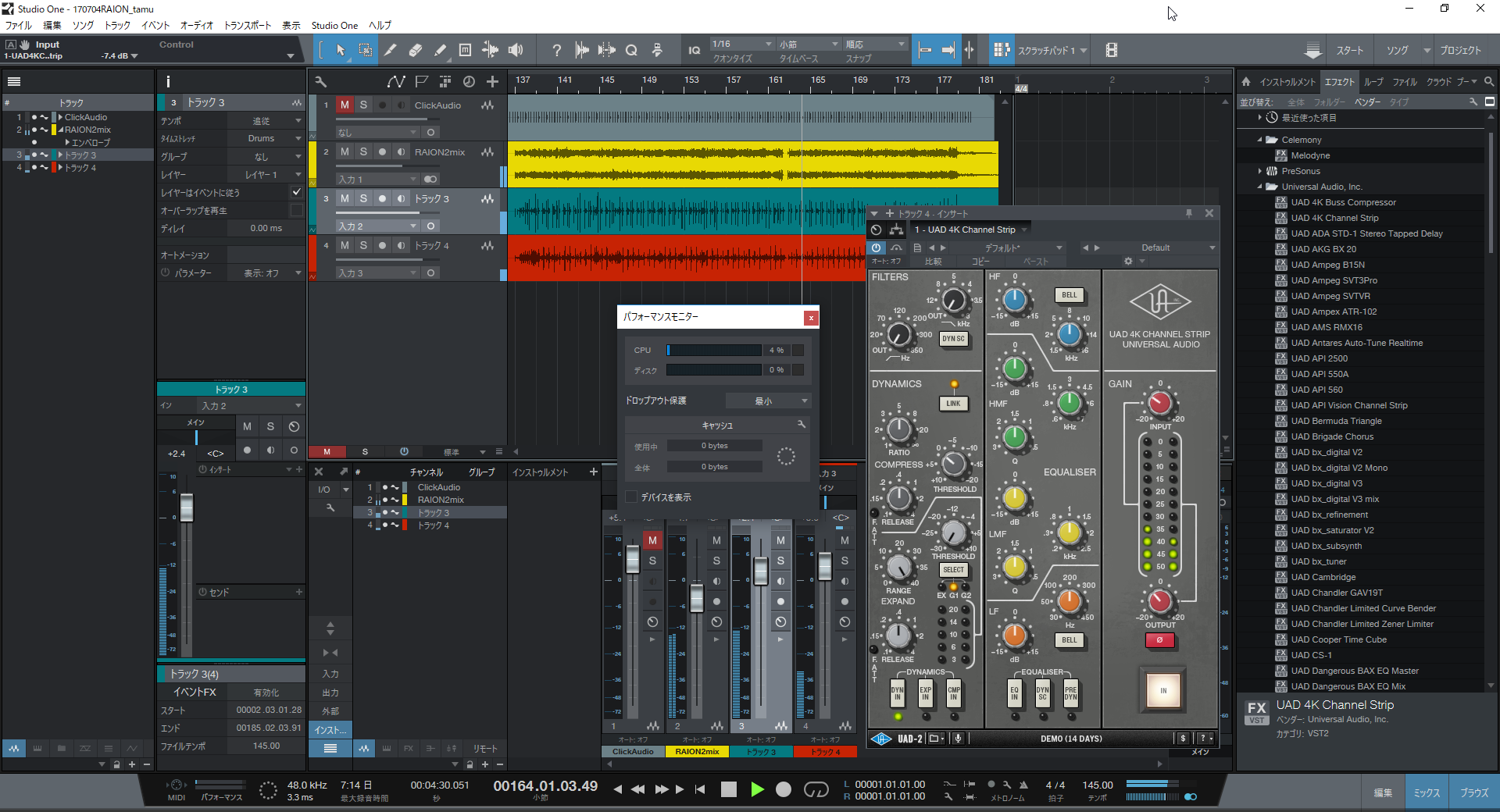
Task: Click the browser Home icon
Action: click(x=1246, y=81)
